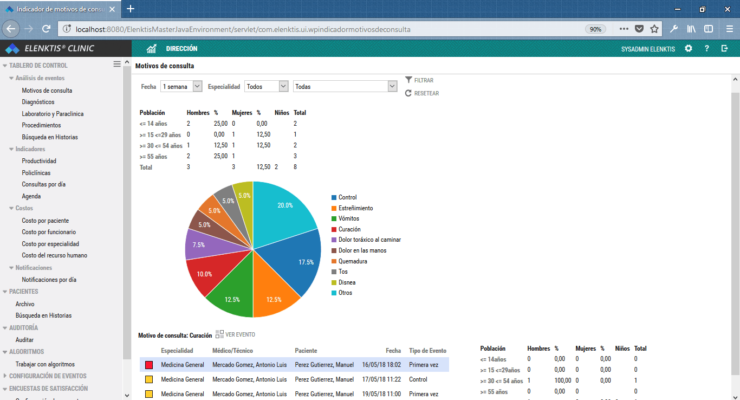Viewport: 740px width, 400px height.
Task: Click the Dirección chart icon
Action: coord(151,48)
